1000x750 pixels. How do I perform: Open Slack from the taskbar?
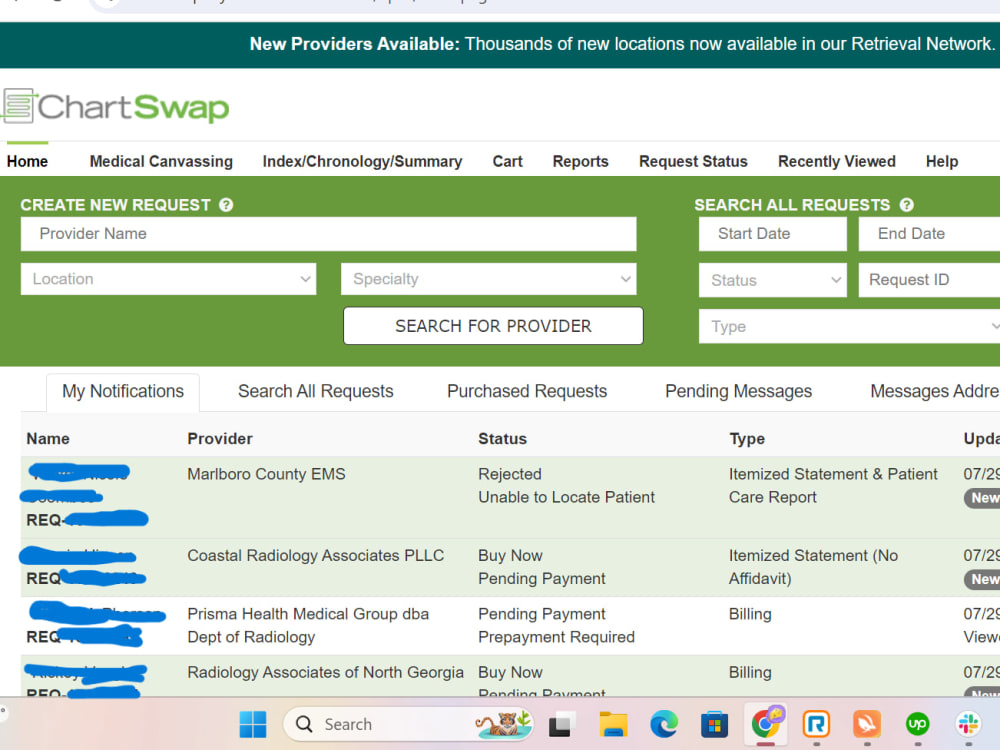click(968, 724)
